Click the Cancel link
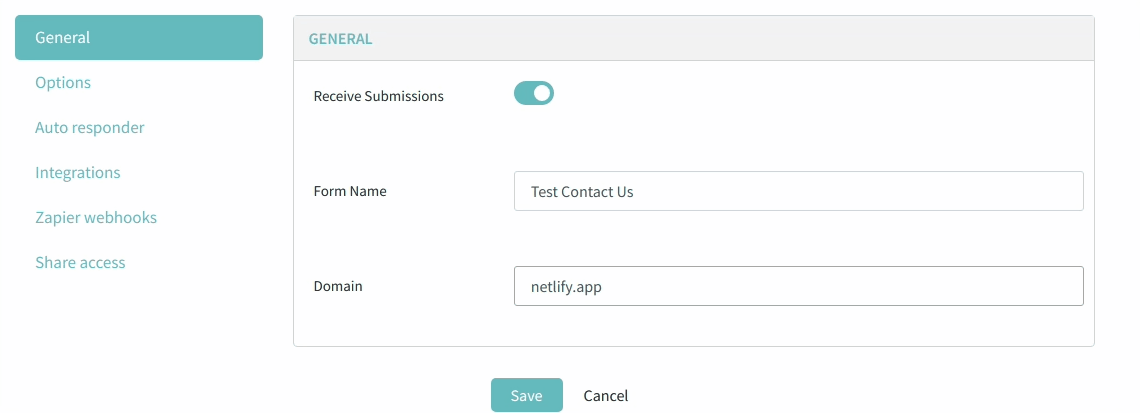The image size is (1140, 413). click(x=606, y=396)
